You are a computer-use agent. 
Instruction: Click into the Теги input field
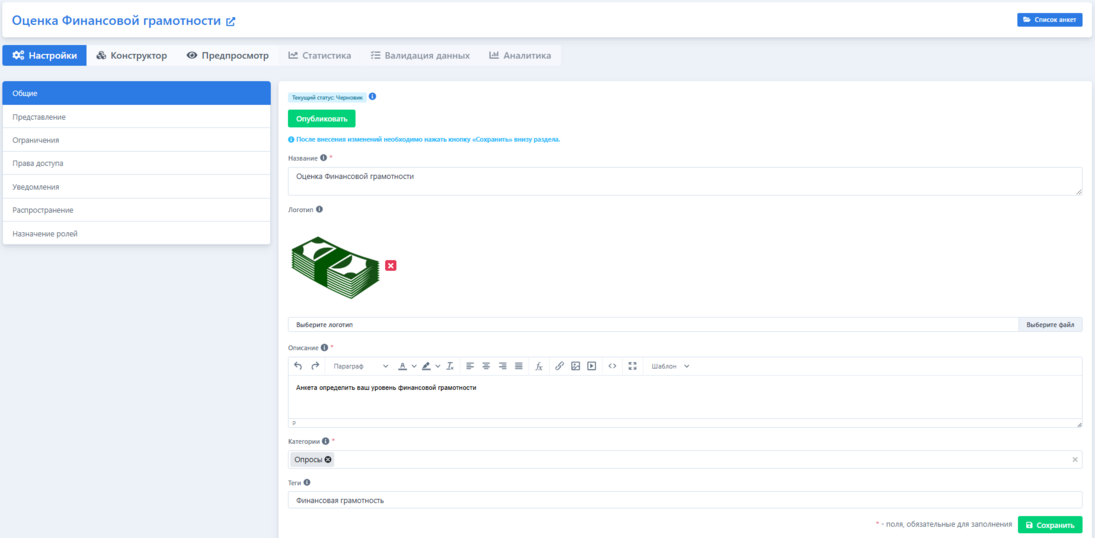684,500
